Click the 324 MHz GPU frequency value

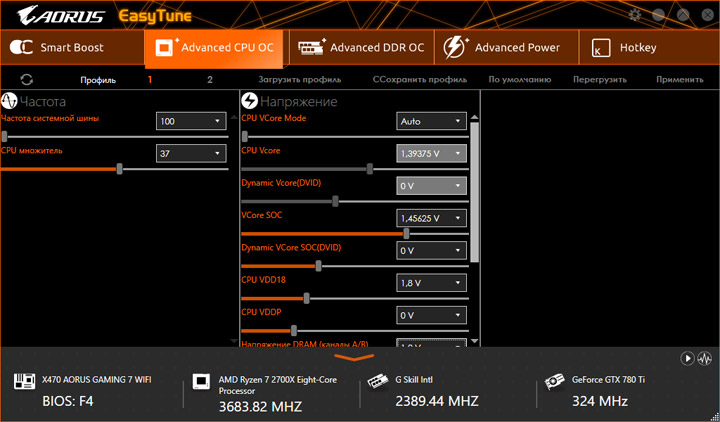[600, 401]
